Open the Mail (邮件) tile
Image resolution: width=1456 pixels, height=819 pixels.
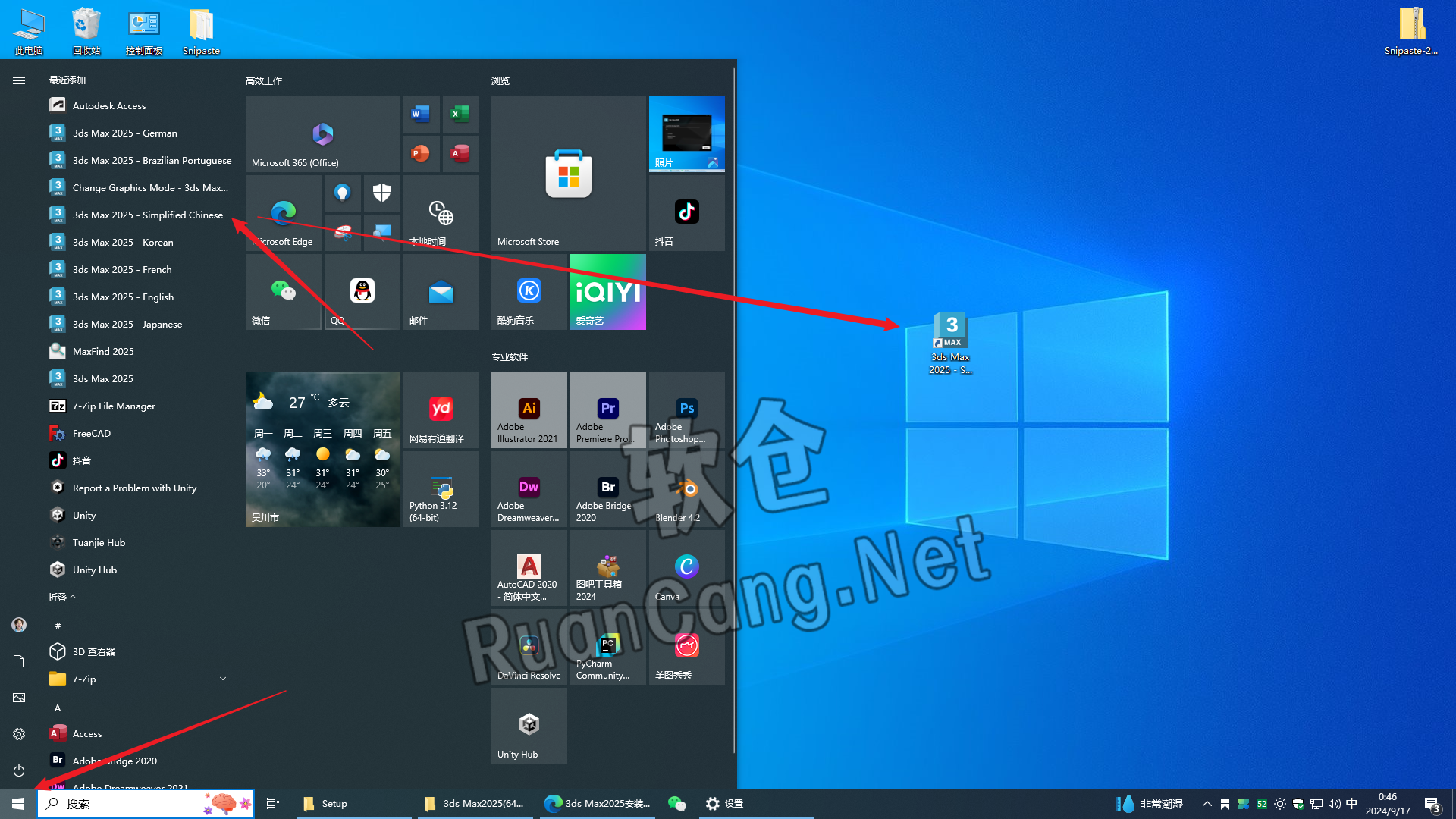click(x=441, y=292)
